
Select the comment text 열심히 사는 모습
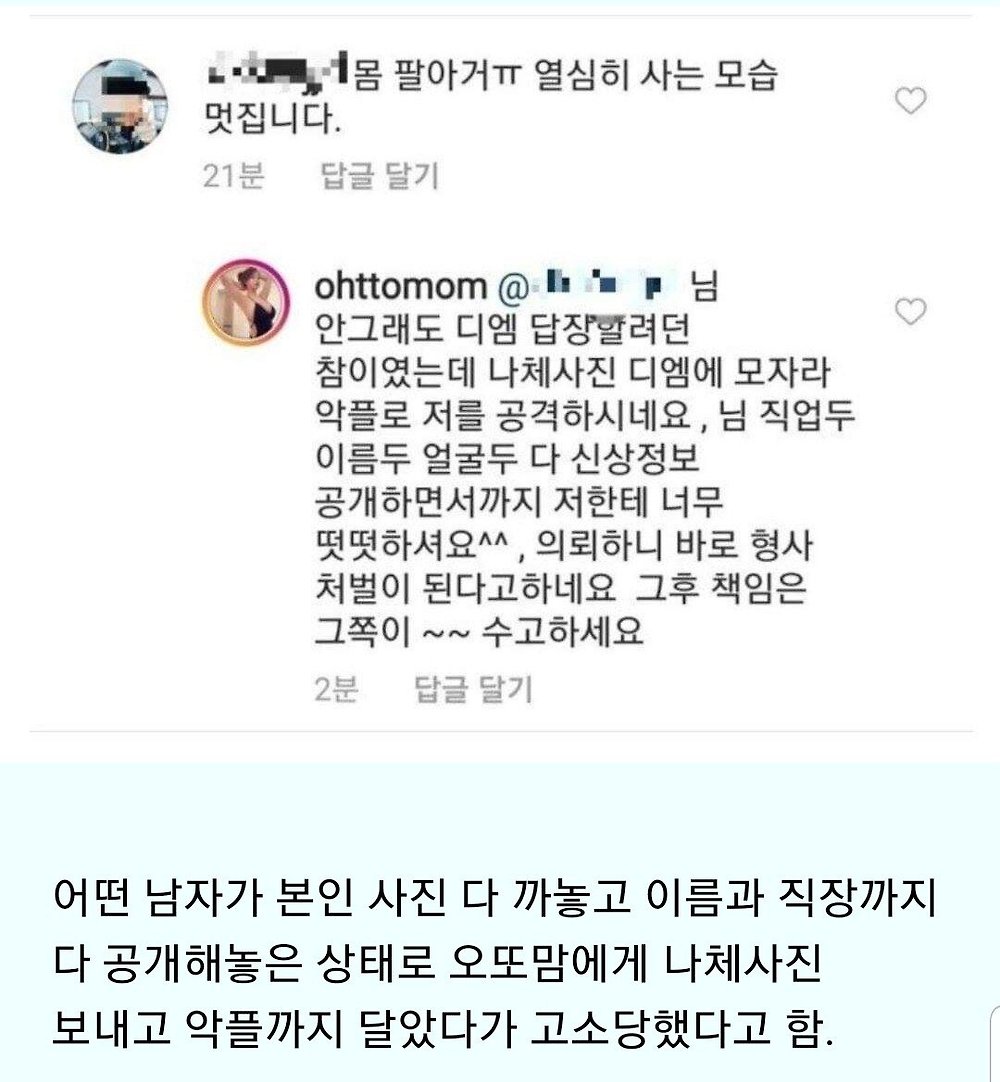tap(656, 75)
